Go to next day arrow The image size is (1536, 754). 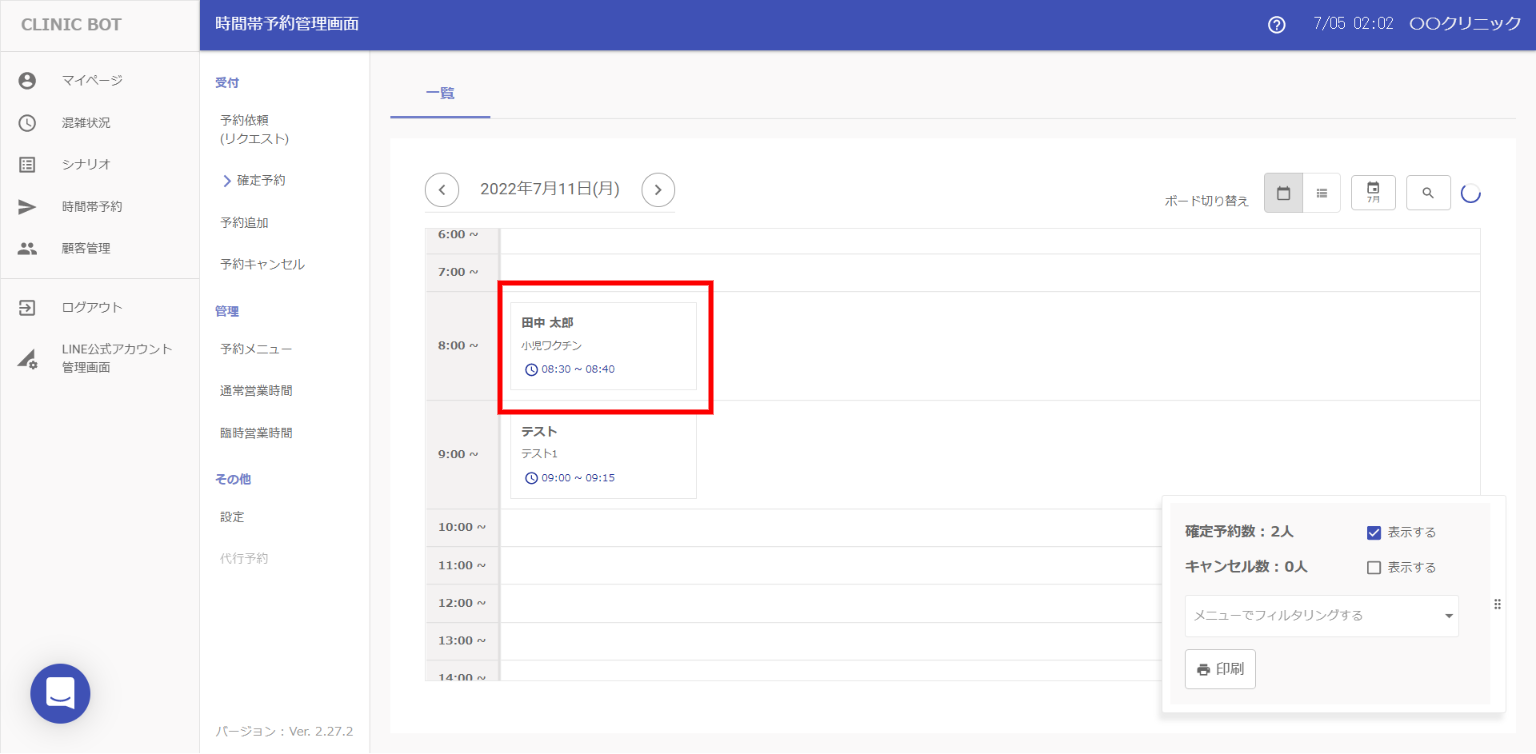tap(658, 189)
